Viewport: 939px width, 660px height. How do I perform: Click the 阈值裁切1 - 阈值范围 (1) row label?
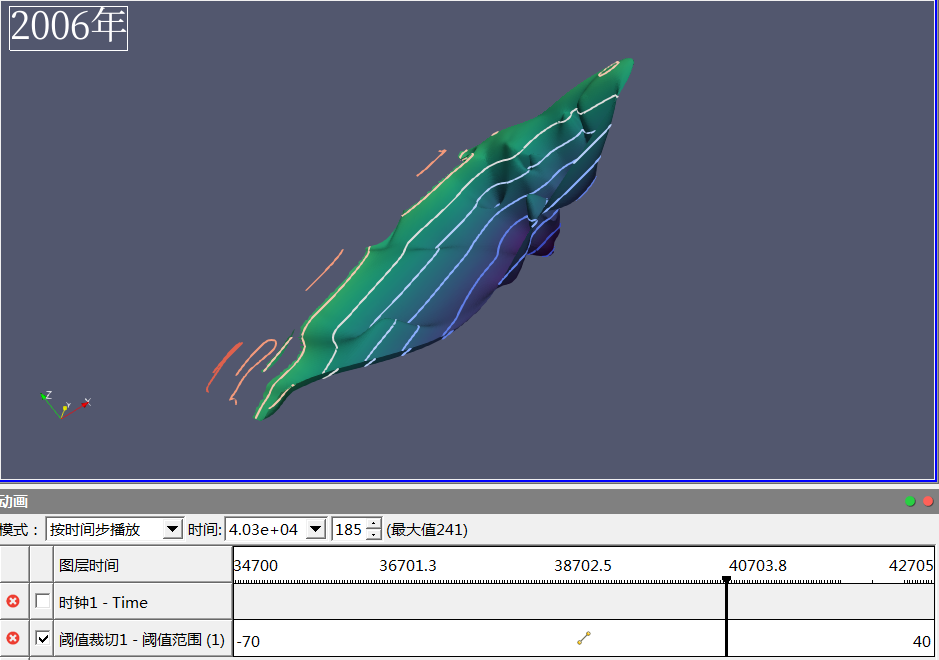(x=141, y=640)
